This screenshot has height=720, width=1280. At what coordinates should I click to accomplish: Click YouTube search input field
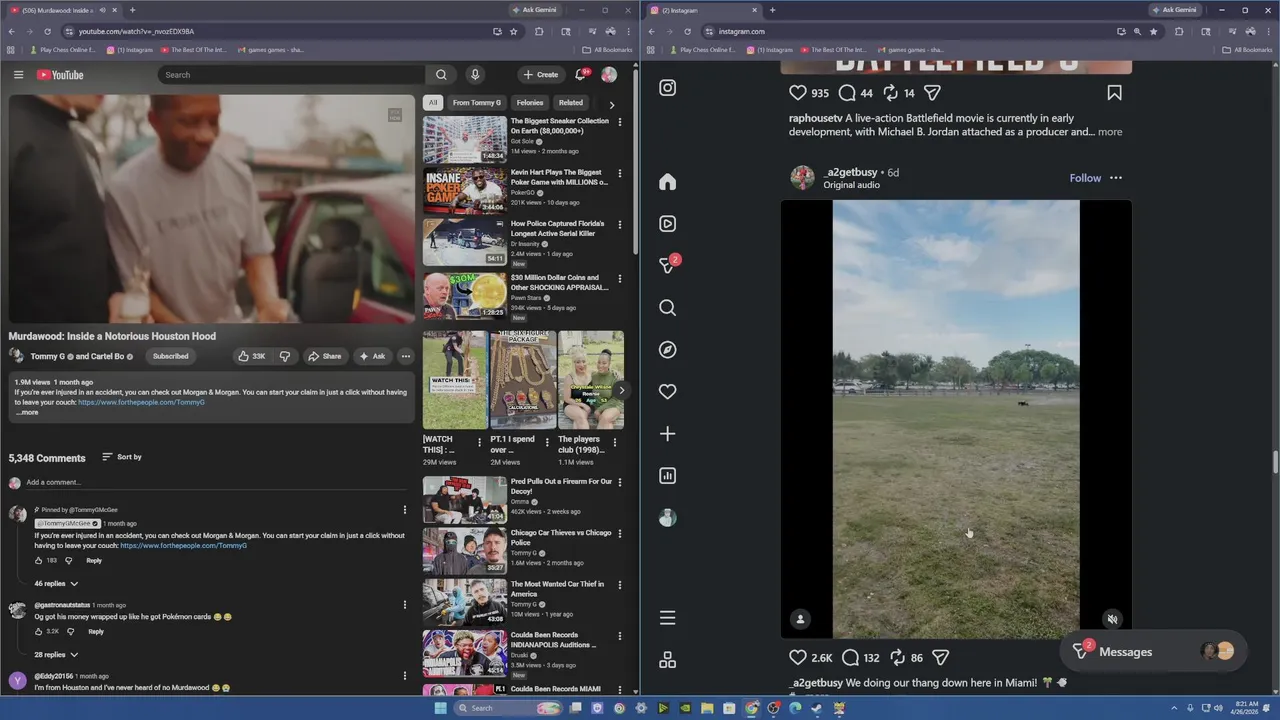pyautogui.click(x=292, y=75)
